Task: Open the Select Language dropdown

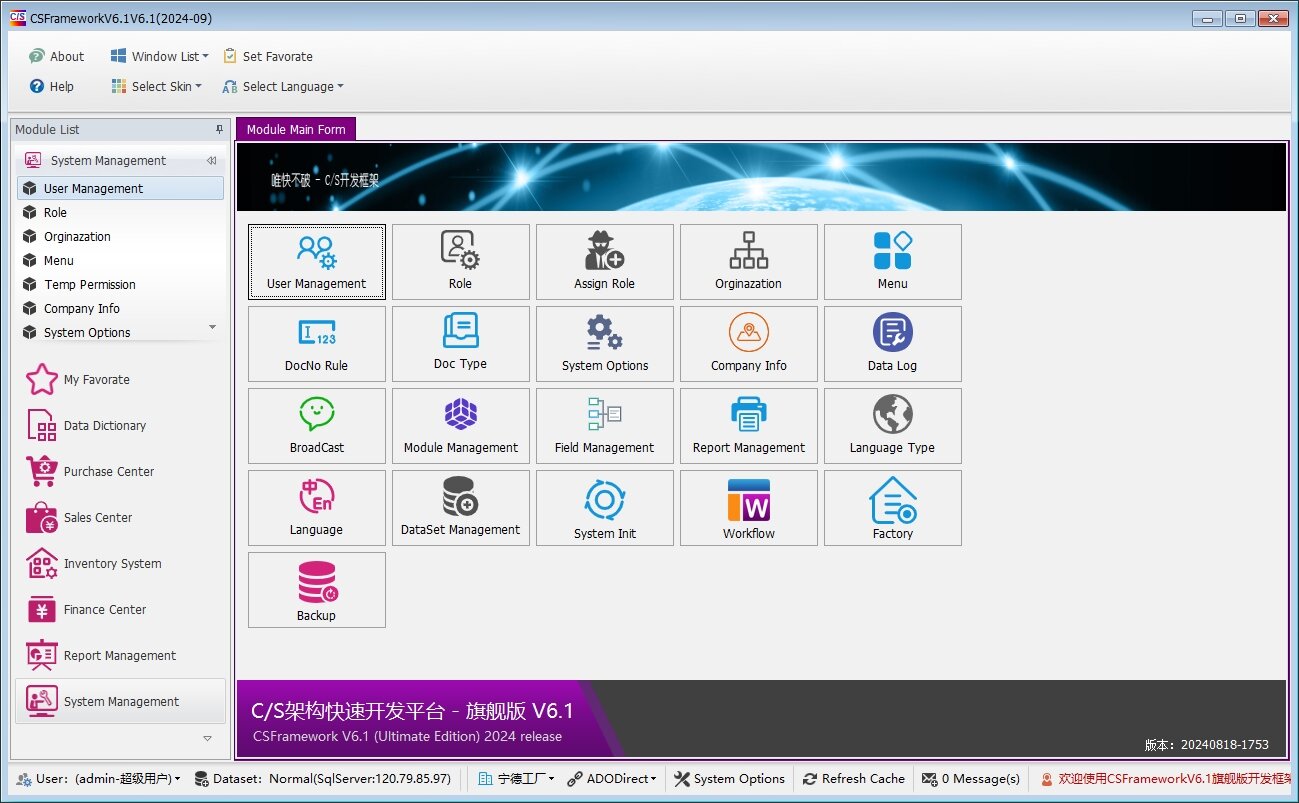Action: (x=283, y=87)
